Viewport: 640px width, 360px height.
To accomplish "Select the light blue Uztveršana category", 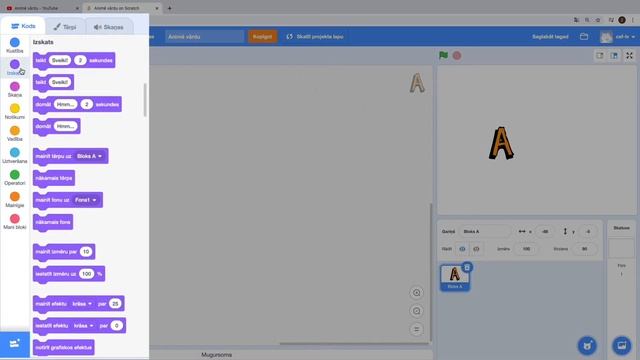I will pos(15,156).
